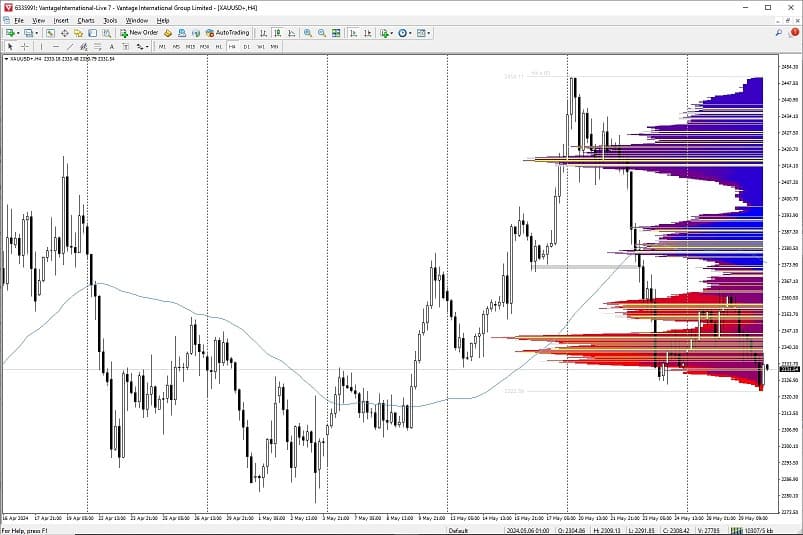Switch to the H4 timeframe
803x535 pixels.
click(x=232, y=47)
